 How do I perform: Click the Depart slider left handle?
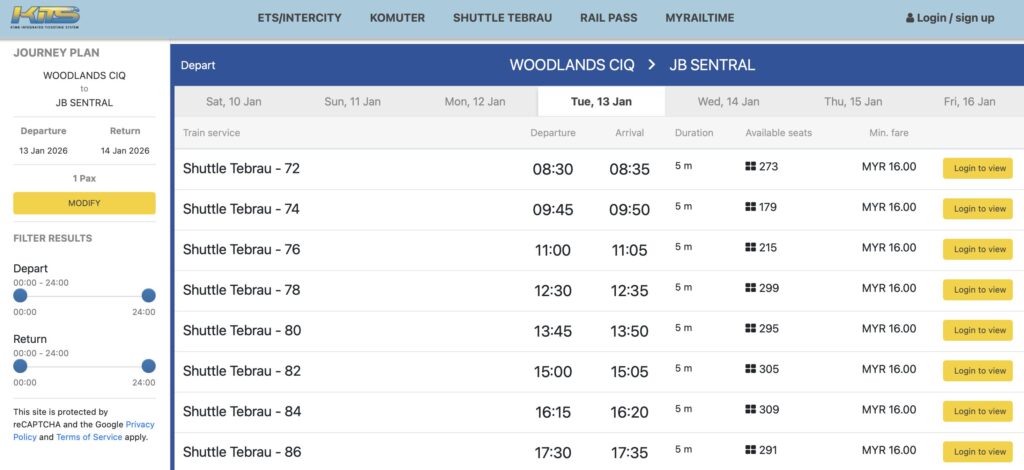click(20, 295)
